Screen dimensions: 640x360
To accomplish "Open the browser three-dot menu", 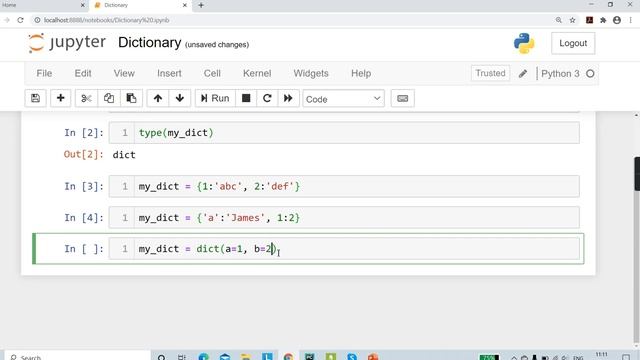I will click(631, 20).
